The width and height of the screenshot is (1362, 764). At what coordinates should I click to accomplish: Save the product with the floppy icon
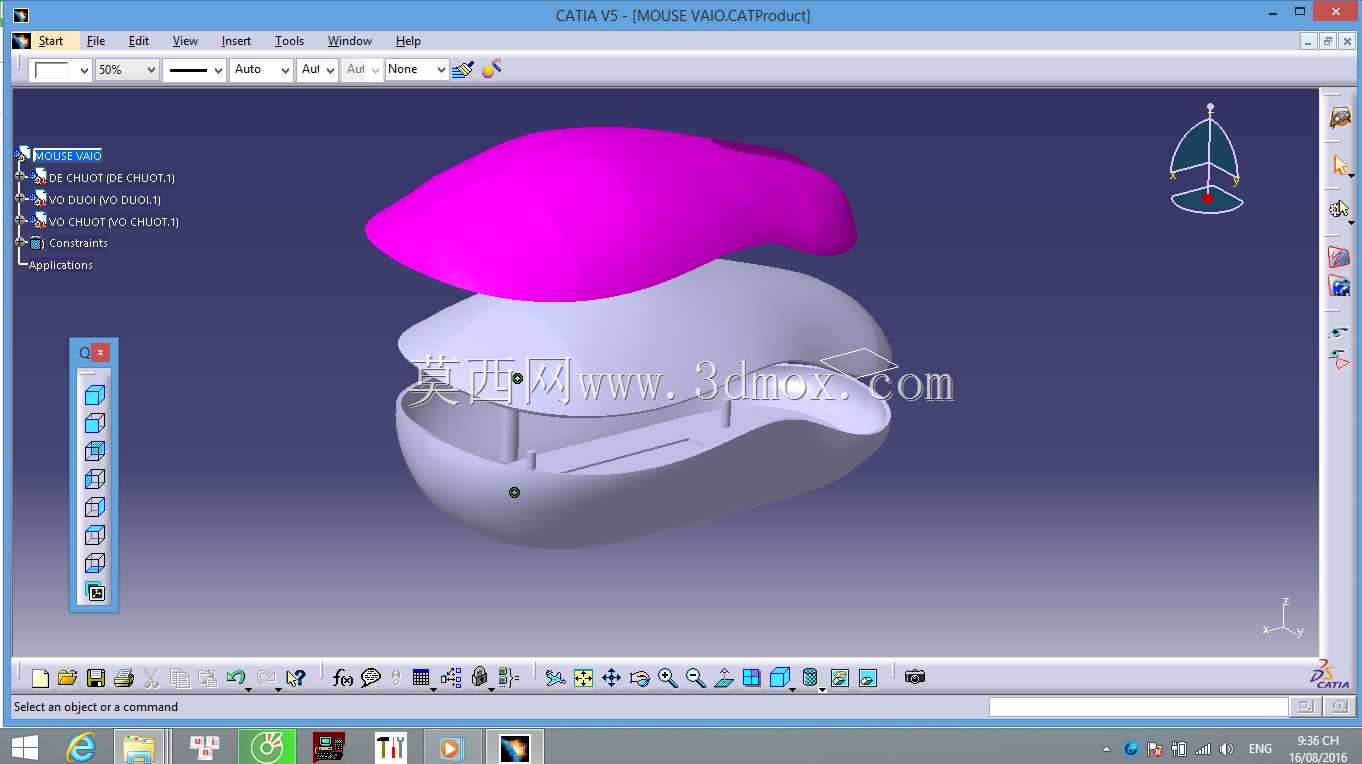pos(95,678)
